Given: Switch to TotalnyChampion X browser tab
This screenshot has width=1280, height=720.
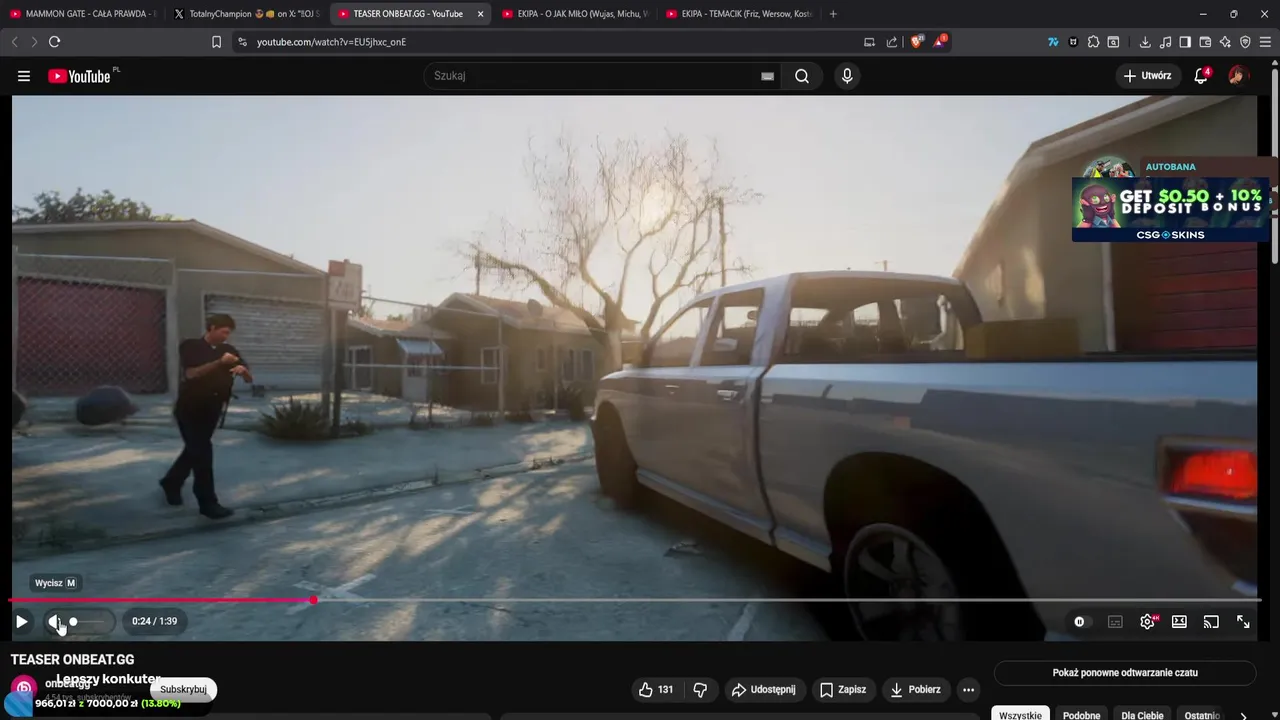Looking at the screenshot, I should pos(246,14).
